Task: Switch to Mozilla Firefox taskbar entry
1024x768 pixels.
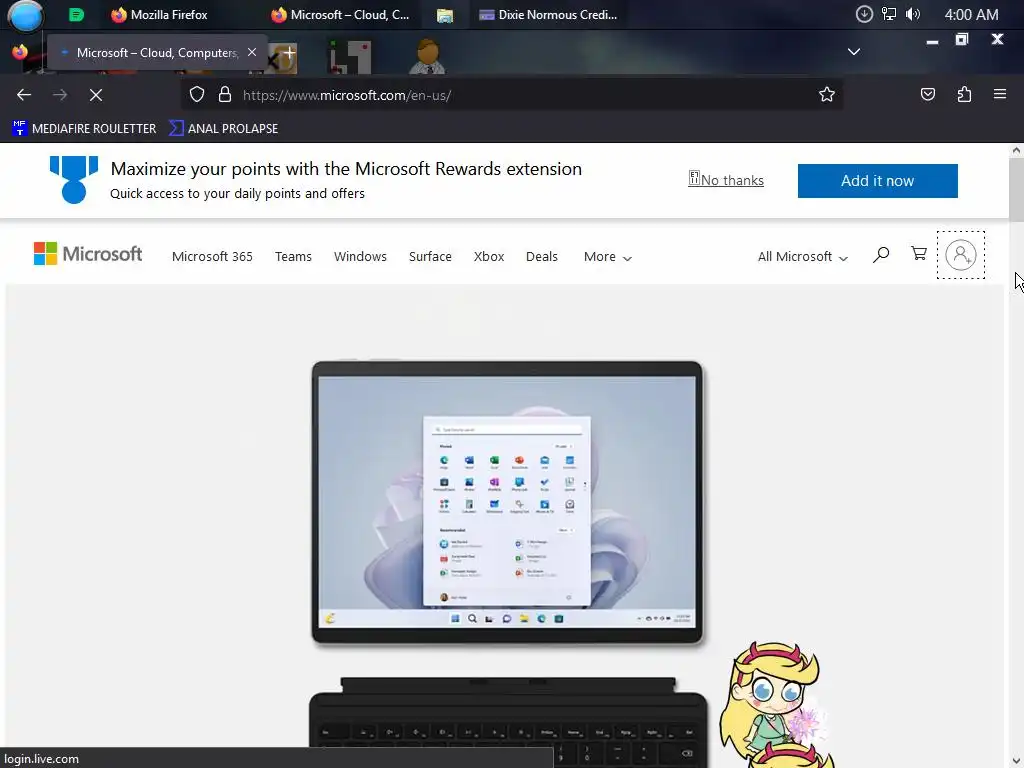Action: [x=159, y=14]
